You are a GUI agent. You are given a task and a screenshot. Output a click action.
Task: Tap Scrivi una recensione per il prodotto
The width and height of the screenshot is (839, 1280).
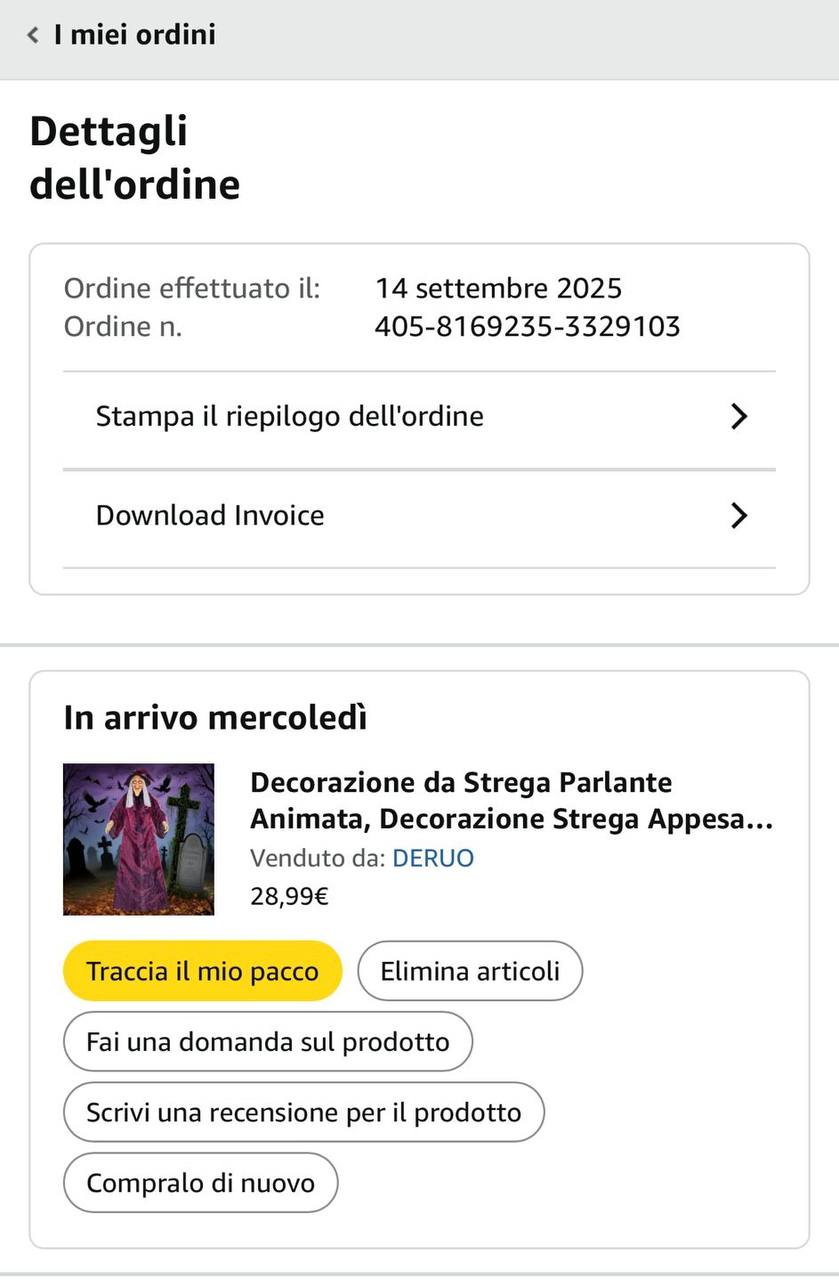click(x=303, y=1112)
